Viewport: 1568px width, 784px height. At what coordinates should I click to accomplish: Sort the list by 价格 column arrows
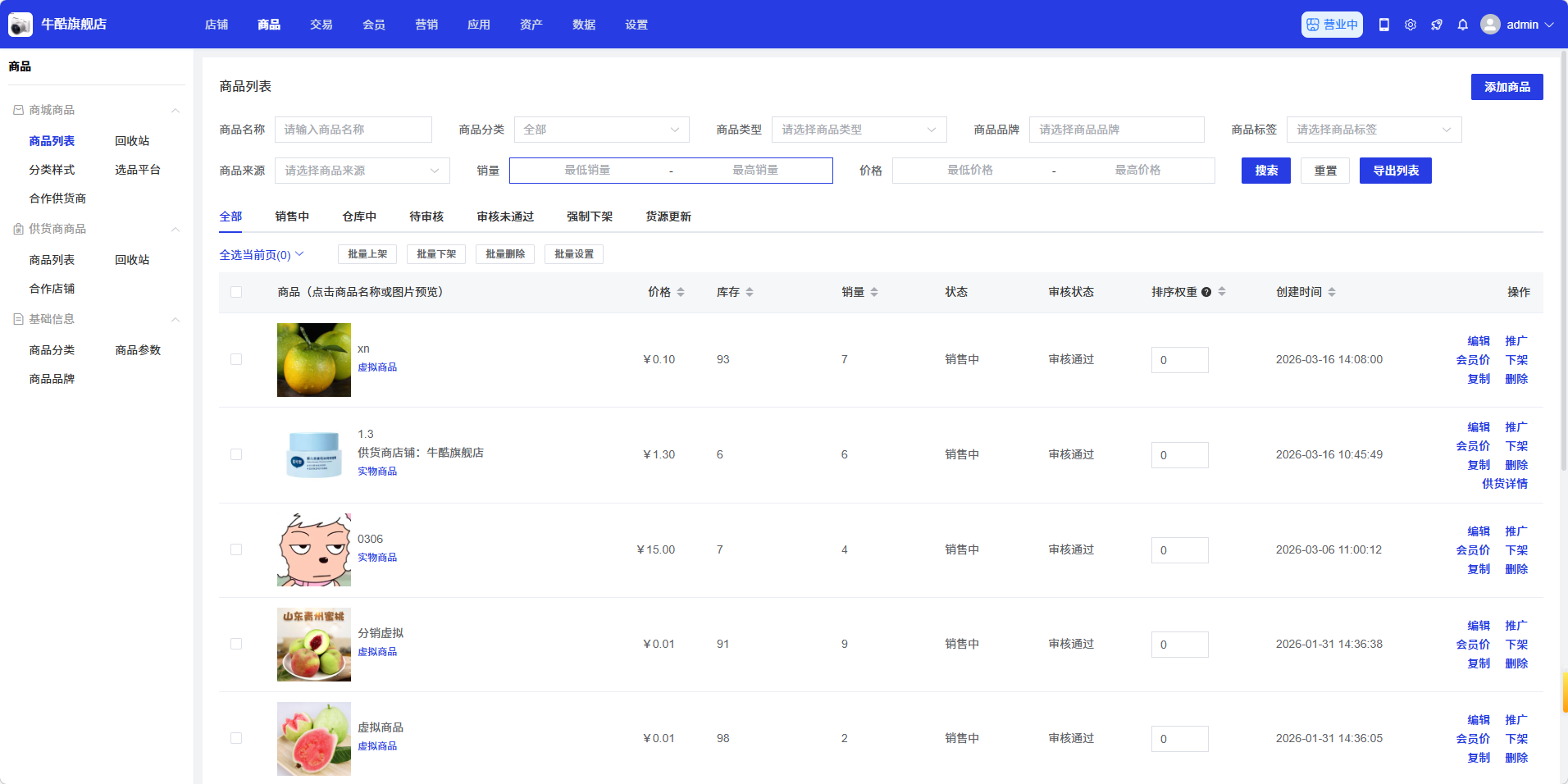681,292
